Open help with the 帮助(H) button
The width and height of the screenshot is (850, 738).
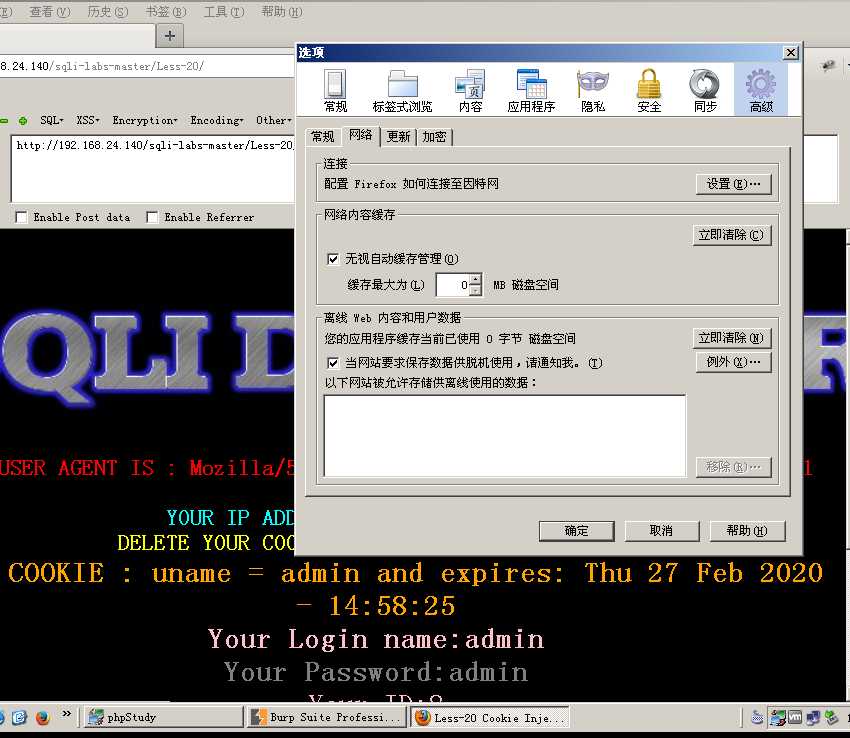[x=747, y=531]
